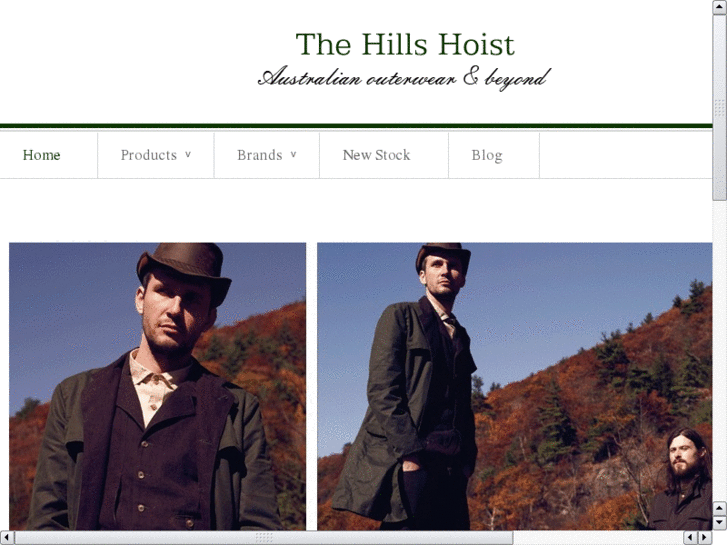
Task: Click the vertical scrollbar up arrow
Action: (x=720, y=6)
